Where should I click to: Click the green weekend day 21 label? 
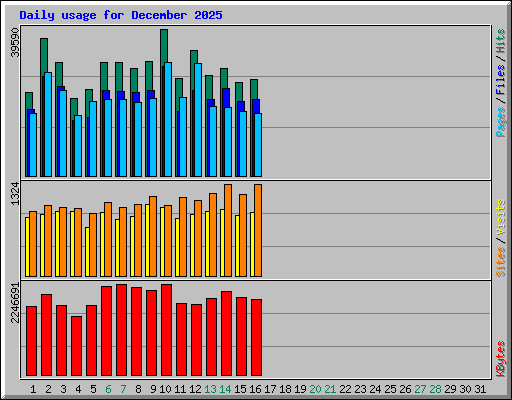point(330,389)
